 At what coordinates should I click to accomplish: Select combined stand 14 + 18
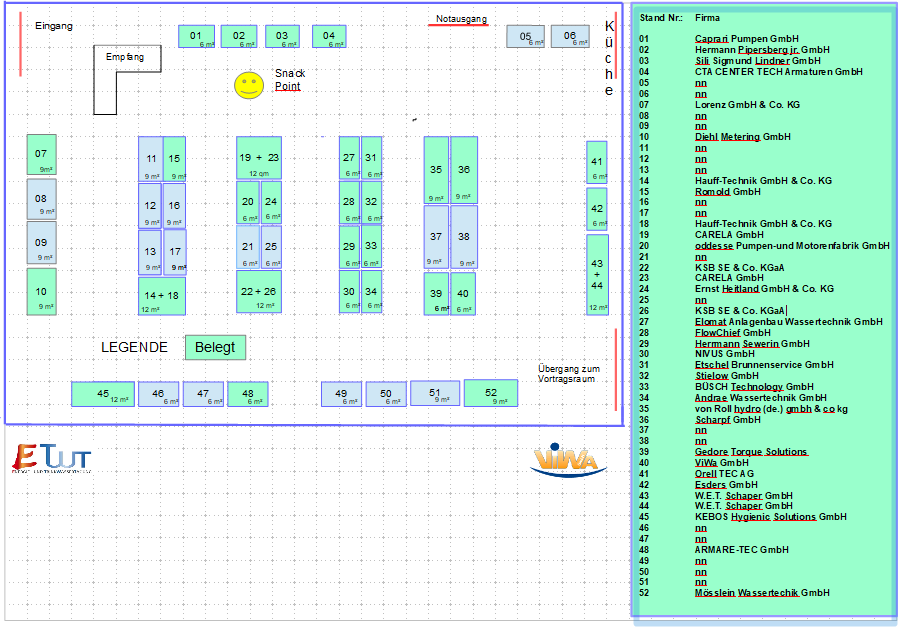click(x=162, y=296)
